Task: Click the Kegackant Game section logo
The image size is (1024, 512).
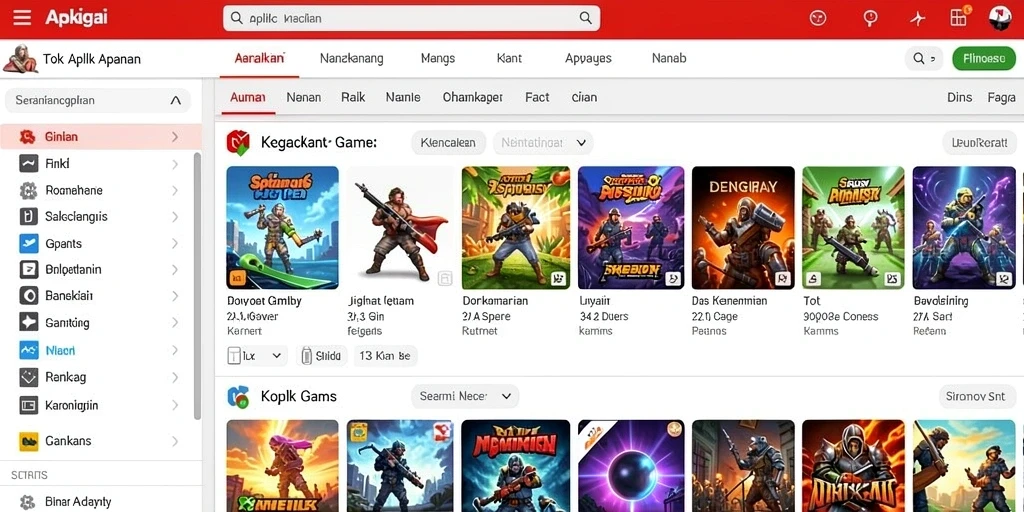Action: tap(238, 142)
